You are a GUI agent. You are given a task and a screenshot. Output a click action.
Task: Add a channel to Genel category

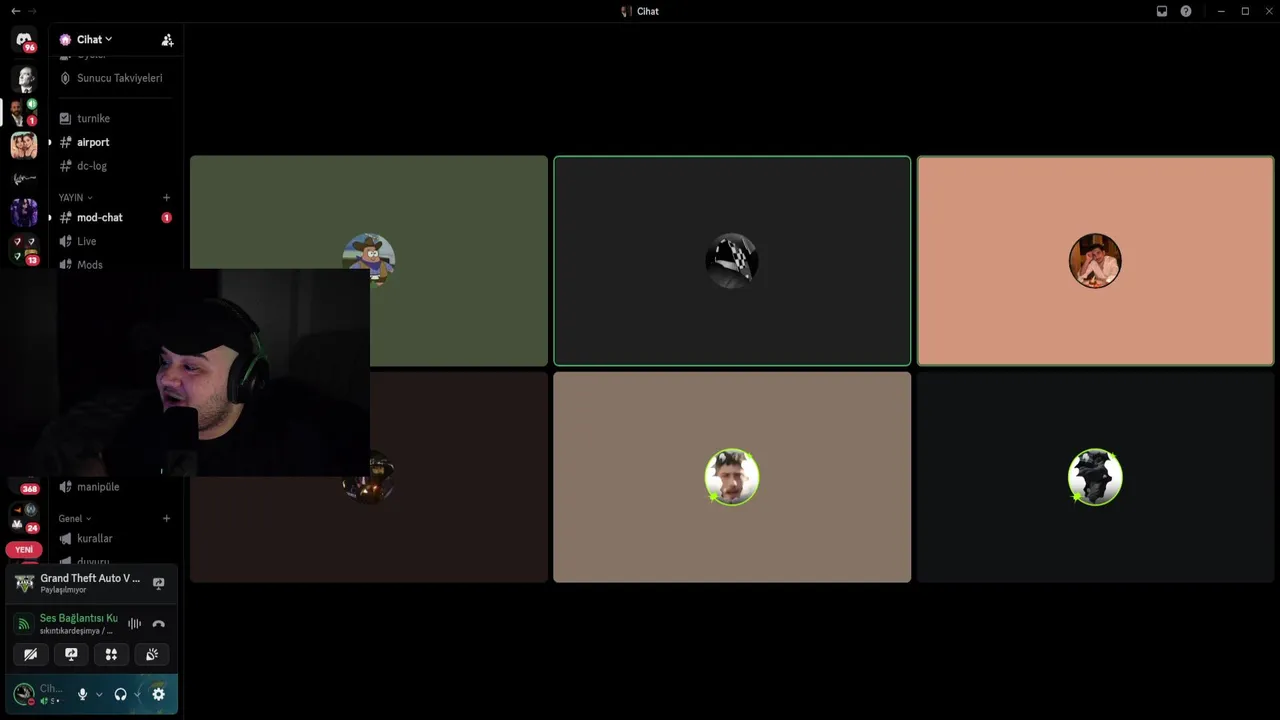coord(166,519)
